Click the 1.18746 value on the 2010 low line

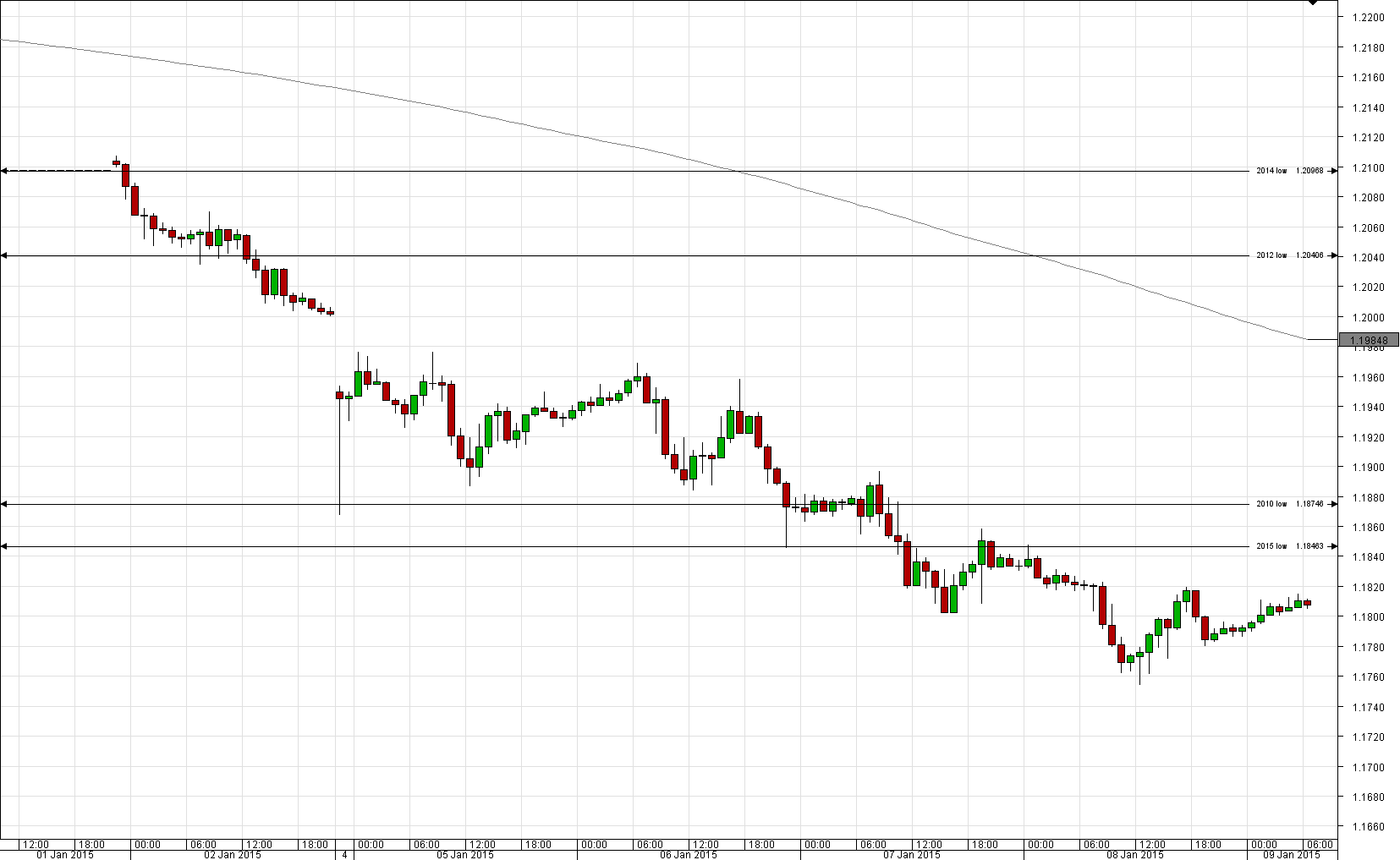1309,504
